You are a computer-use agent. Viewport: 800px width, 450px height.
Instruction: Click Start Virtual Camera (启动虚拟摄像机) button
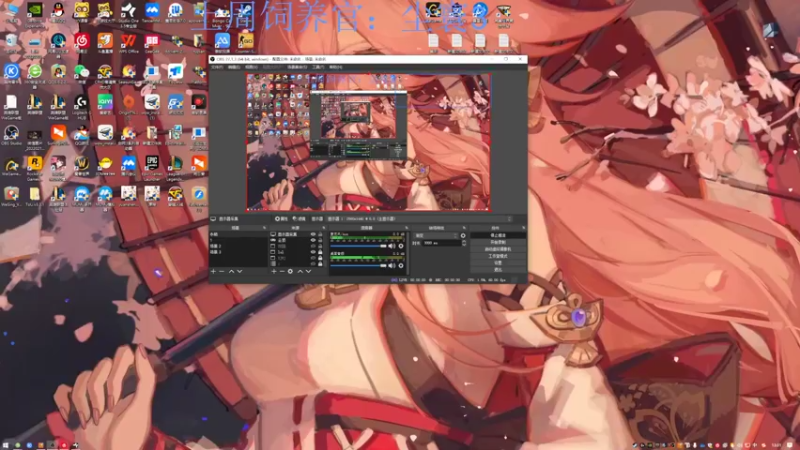point(498,249)
